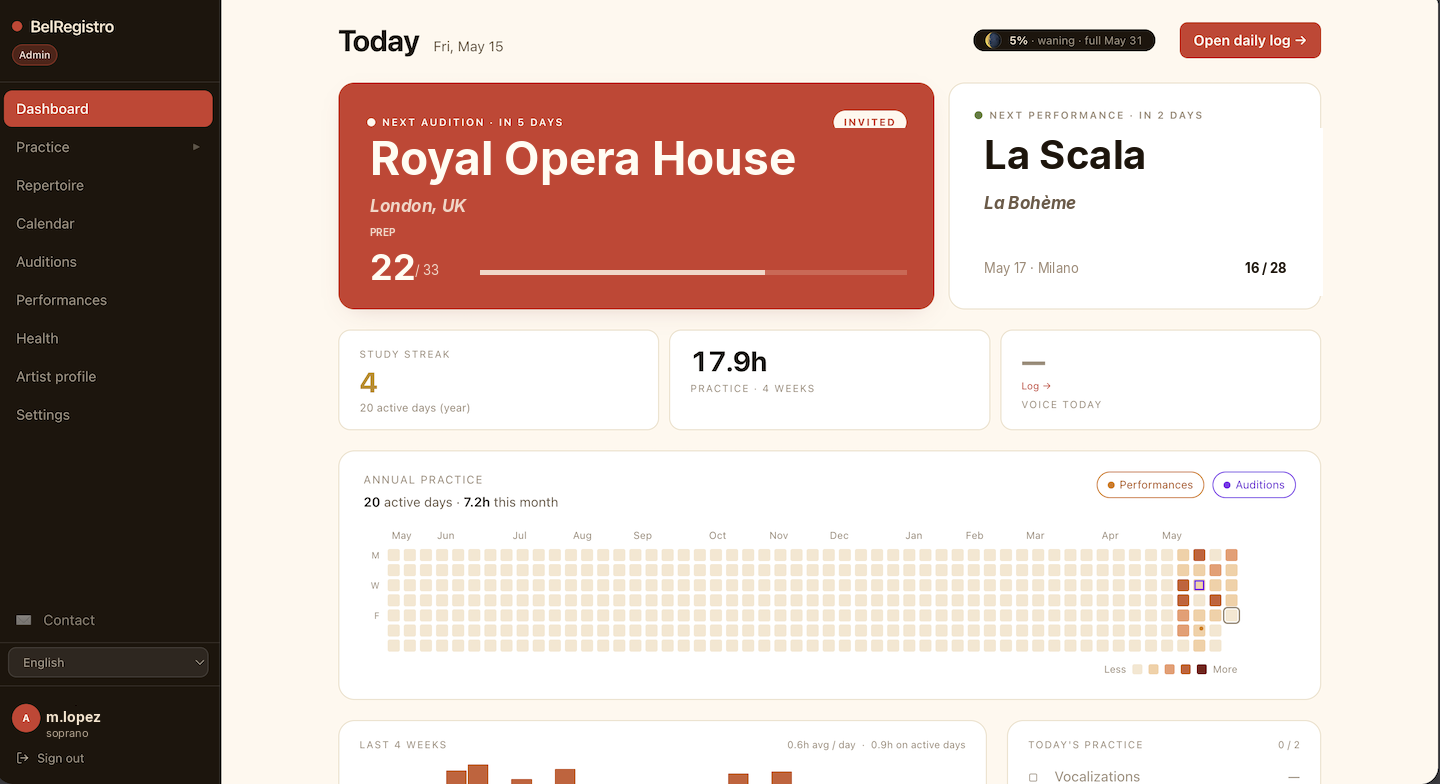The height and width of the screenshot is (784, 1440).
Task: Click the 'May 17 · Milano' text
Action: pyautogui.click(x=1031, y=268)
